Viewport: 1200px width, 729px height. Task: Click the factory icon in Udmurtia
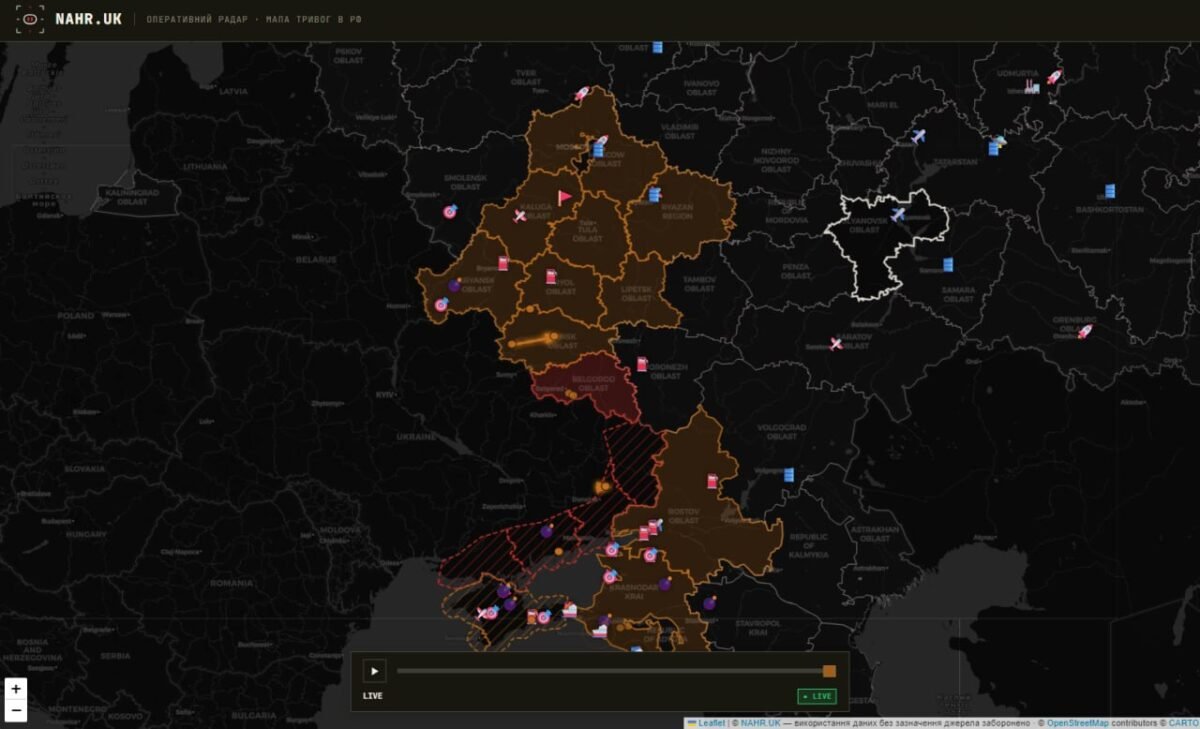1031,88
